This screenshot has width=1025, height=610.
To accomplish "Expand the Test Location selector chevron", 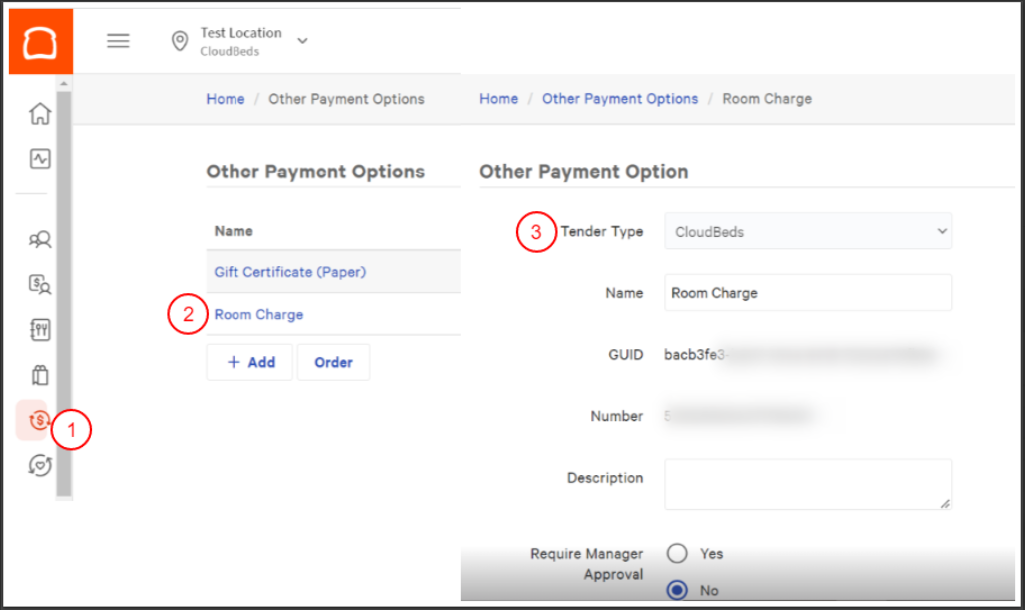I will 302,41.
